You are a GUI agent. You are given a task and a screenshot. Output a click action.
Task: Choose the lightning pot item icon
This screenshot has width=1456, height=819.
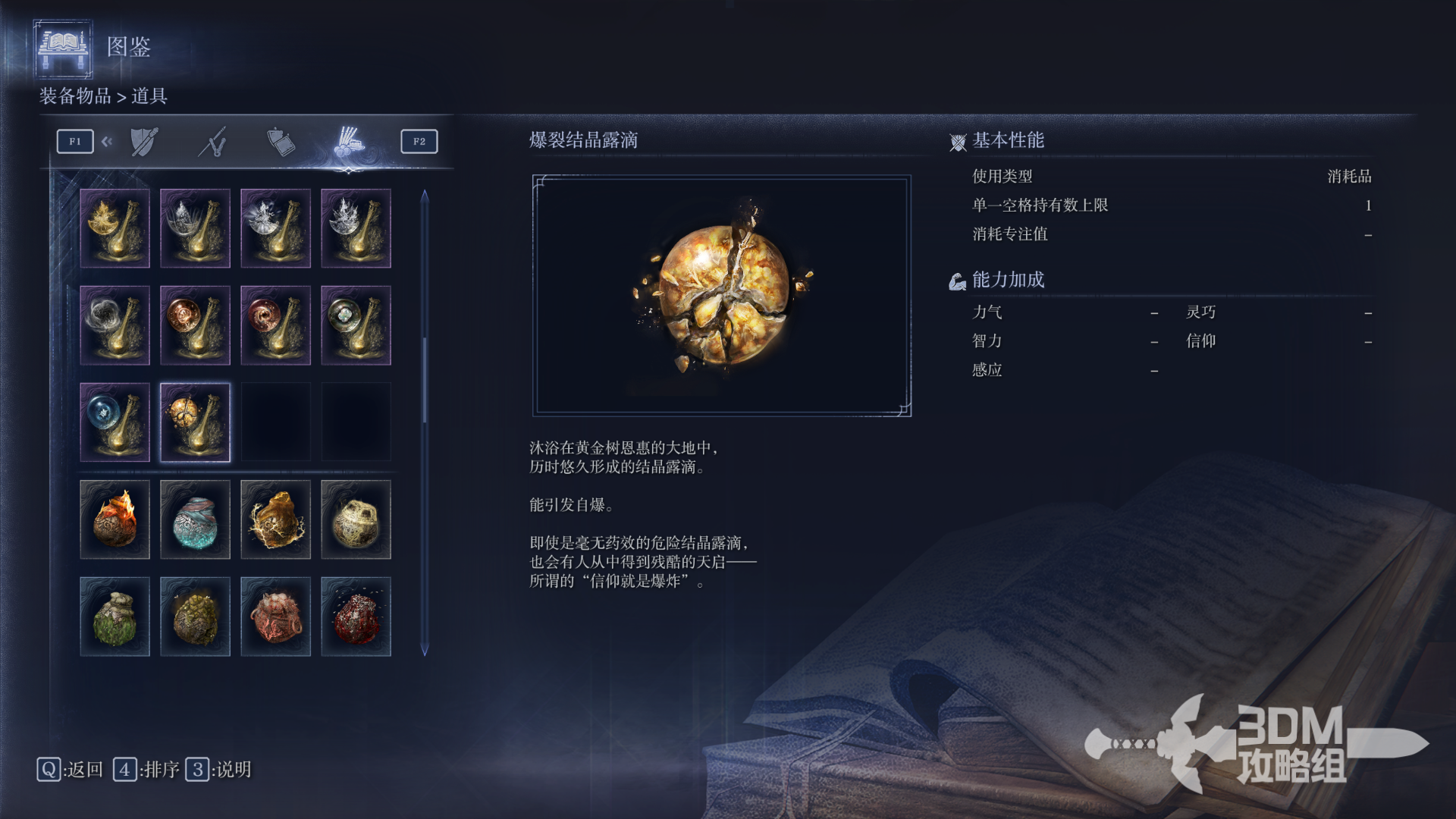[275, 519]
